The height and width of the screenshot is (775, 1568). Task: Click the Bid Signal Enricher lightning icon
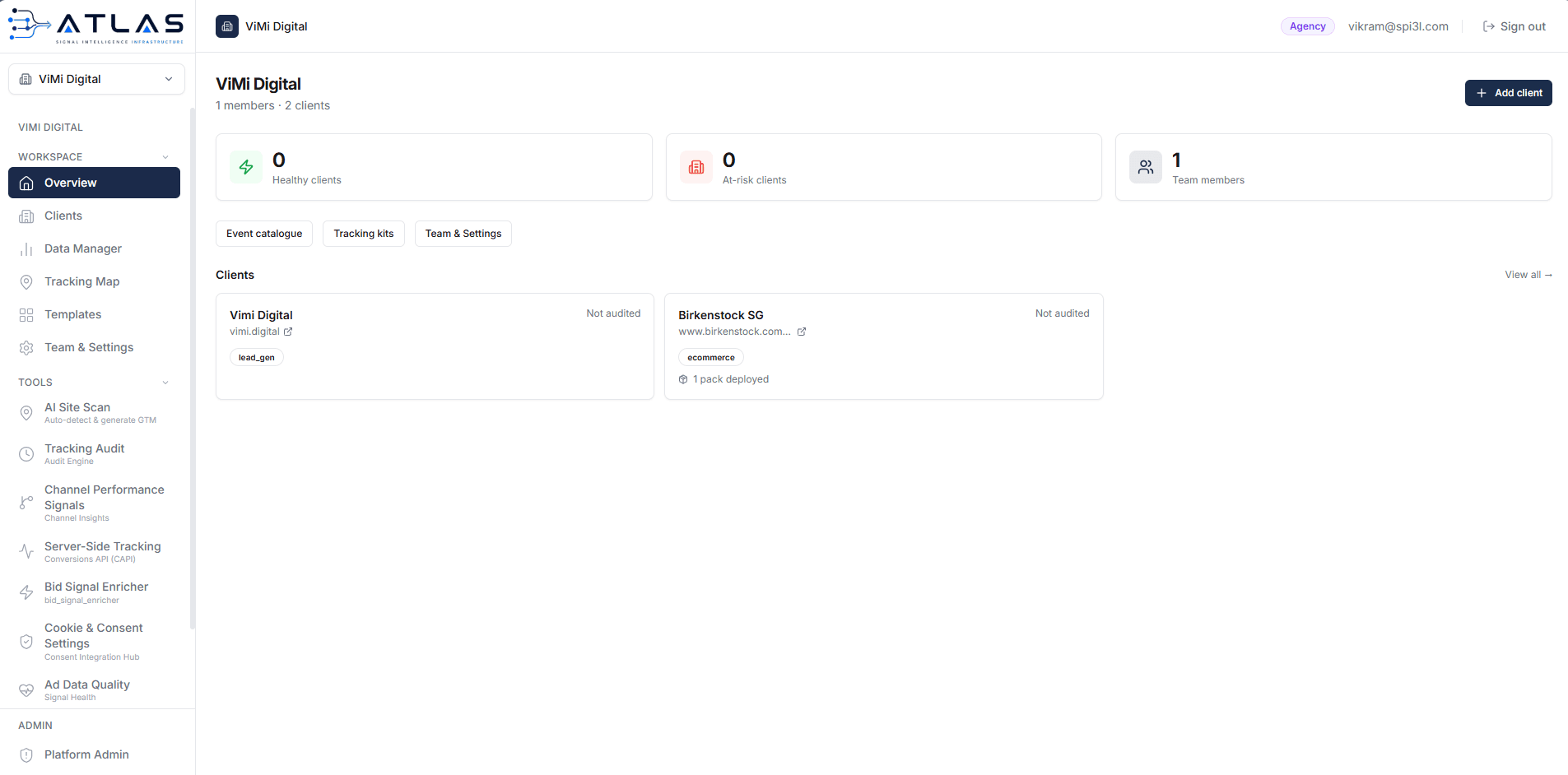26,592
